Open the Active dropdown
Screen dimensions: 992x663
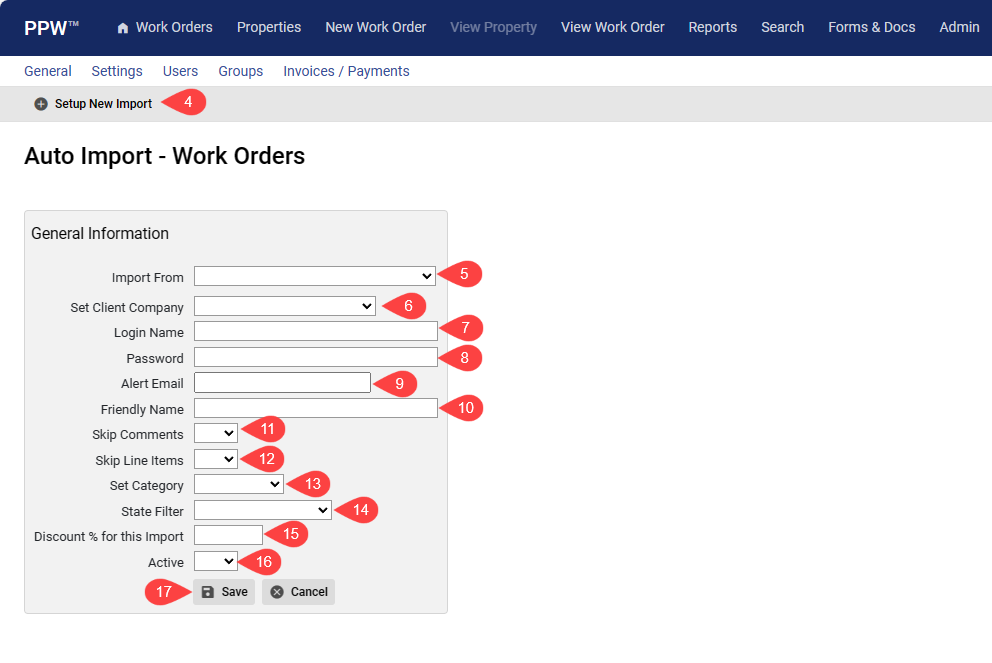pos(213,561)
